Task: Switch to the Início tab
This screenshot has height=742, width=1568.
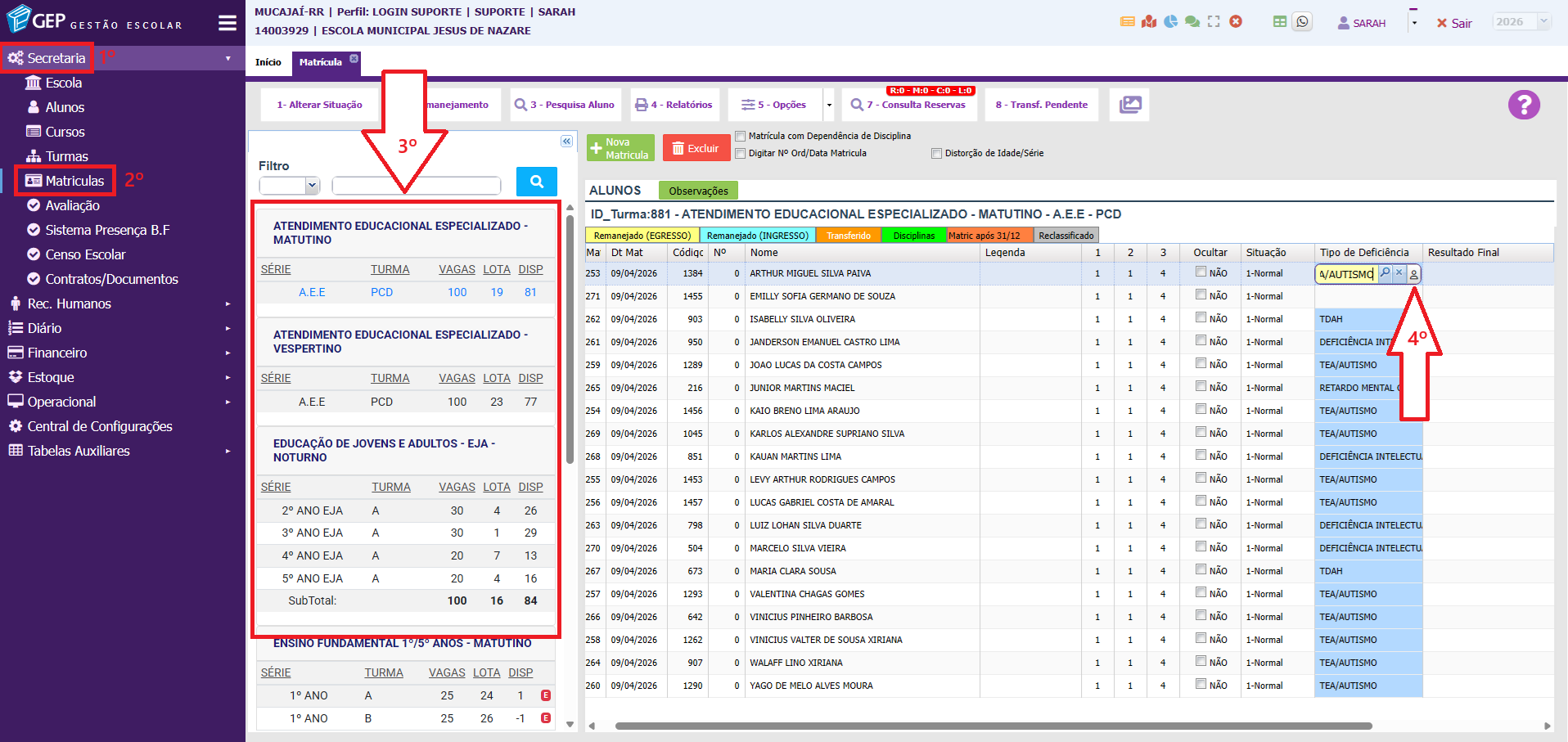Action: (268, 62)
